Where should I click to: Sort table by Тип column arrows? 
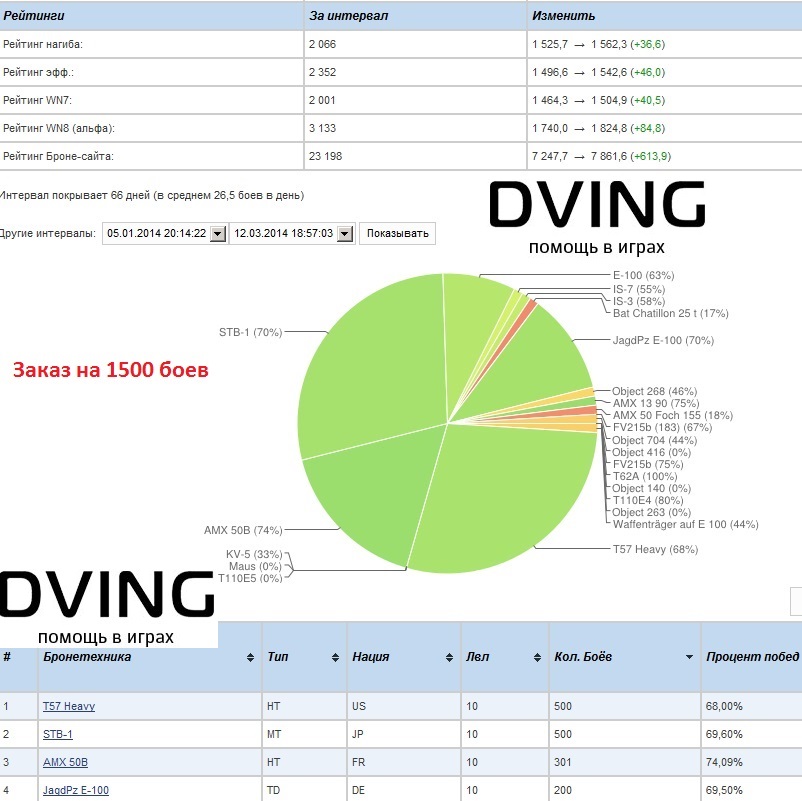[x=334, y=658]
